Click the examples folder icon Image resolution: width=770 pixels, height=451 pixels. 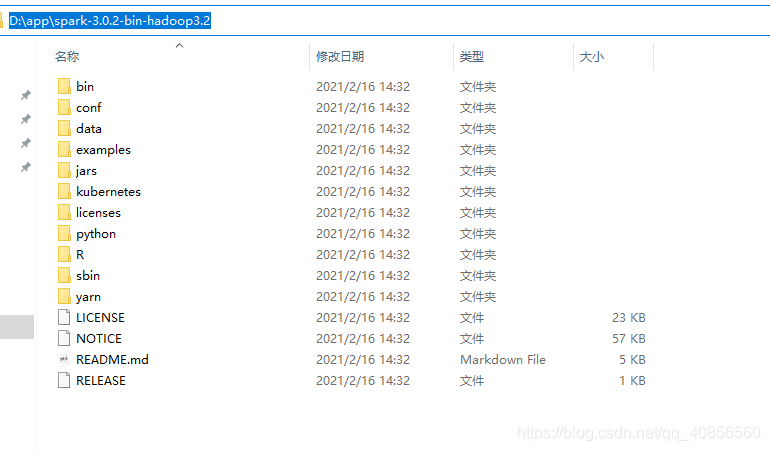(64, 149)
